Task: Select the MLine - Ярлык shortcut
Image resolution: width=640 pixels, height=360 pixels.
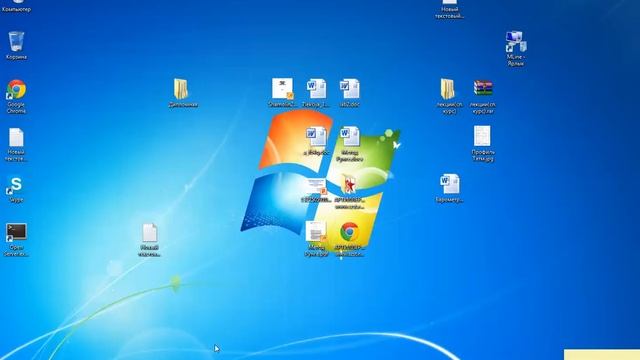Action: coord(516,42)
